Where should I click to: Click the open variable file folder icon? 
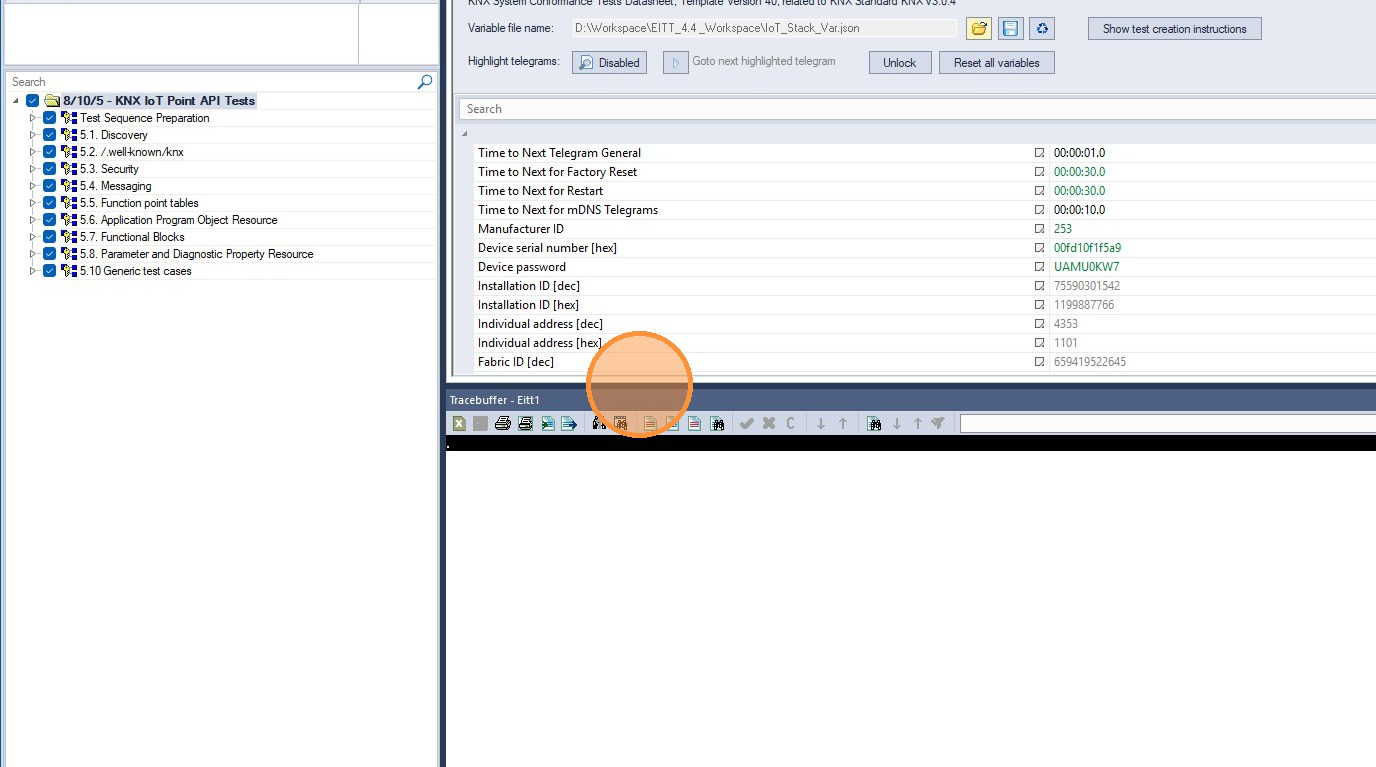[x=979, y=29]
